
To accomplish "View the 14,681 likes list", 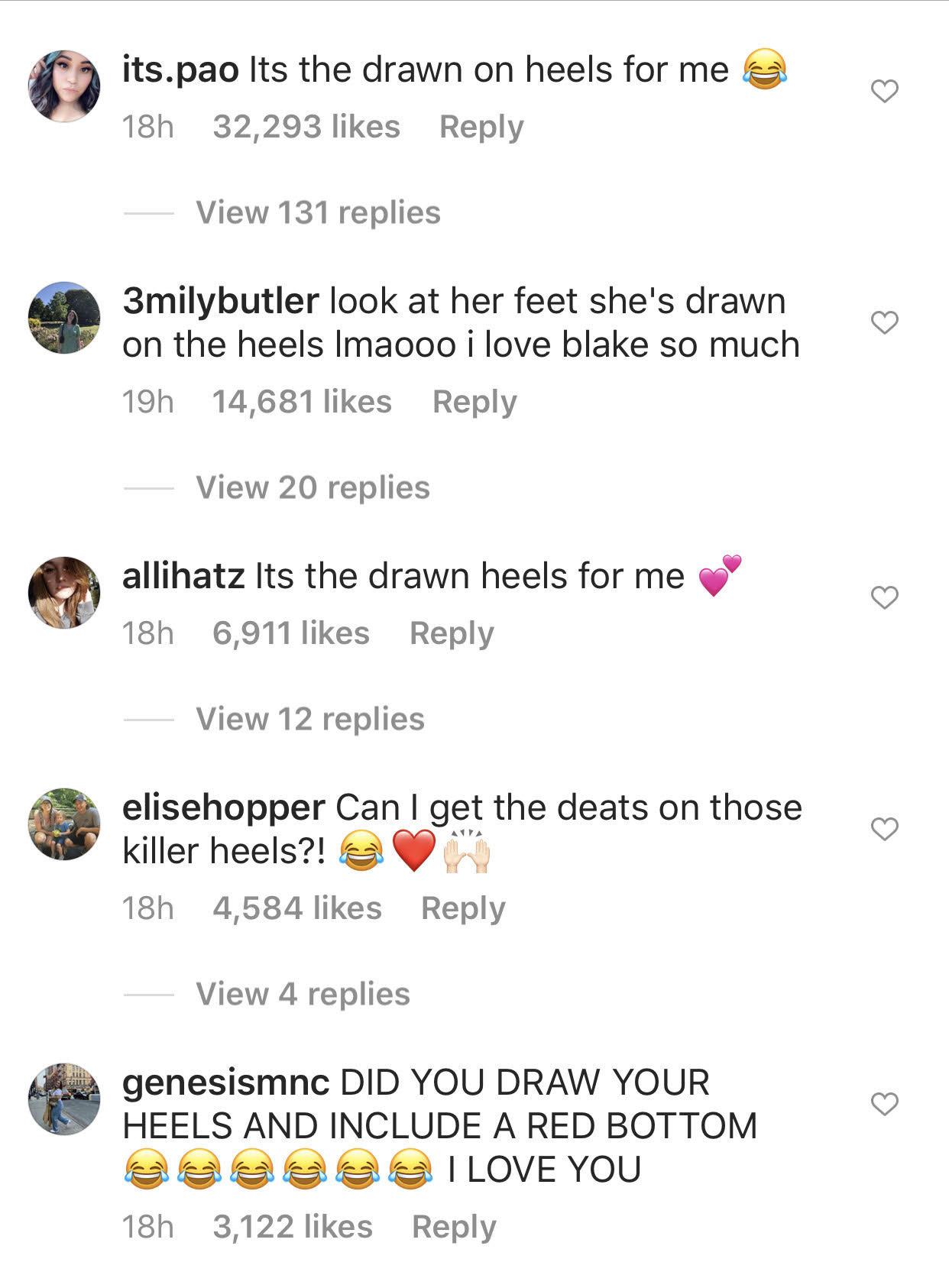I will 302,402.
